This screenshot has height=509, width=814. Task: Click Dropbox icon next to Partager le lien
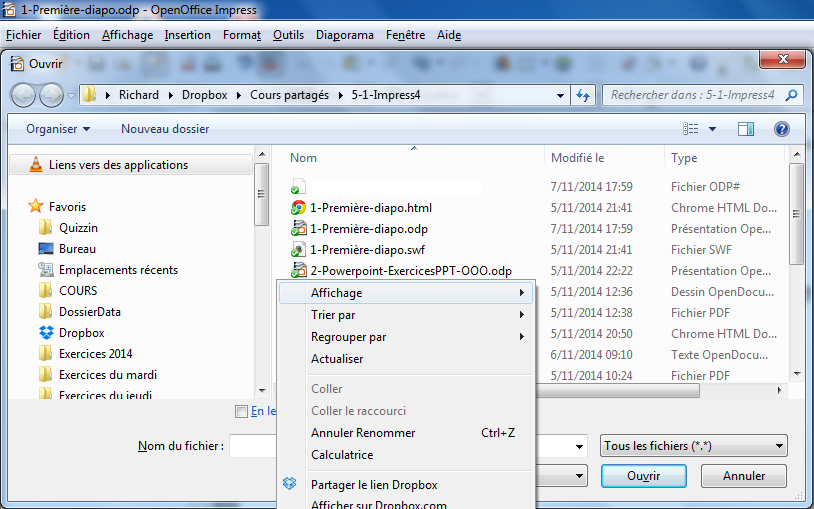(x=290, y=484)
